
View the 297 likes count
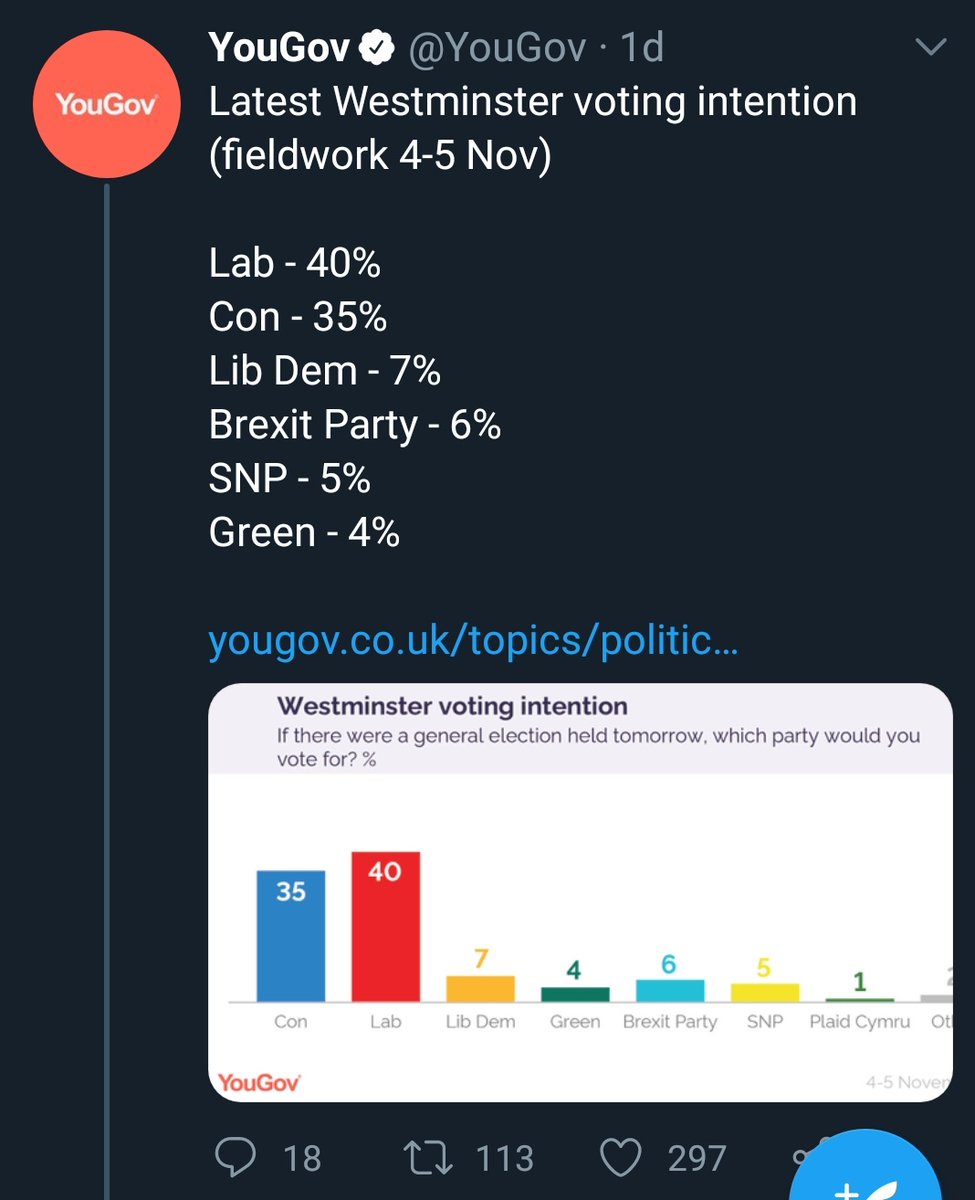point(696,1158)
